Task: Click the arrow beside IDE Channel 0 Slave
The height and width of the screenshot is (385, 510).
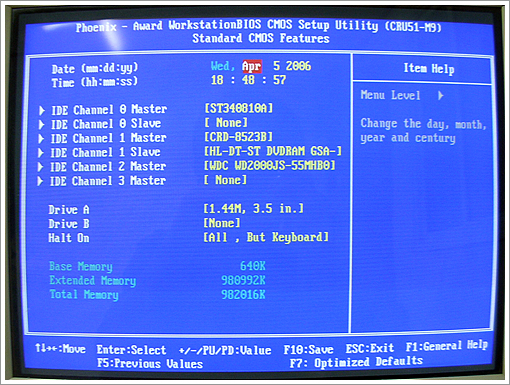Action: (x=41, y=125)
